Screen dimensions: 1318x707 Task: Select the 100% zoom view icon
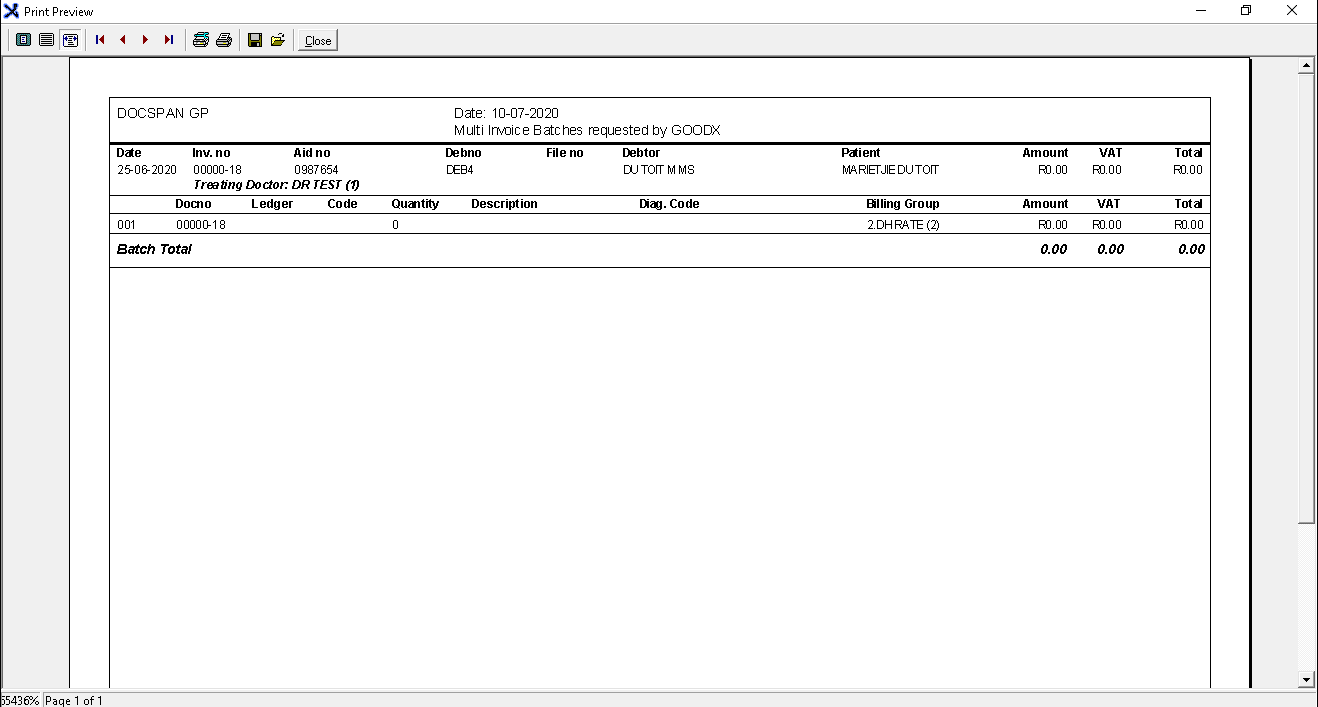click(46, 40)
